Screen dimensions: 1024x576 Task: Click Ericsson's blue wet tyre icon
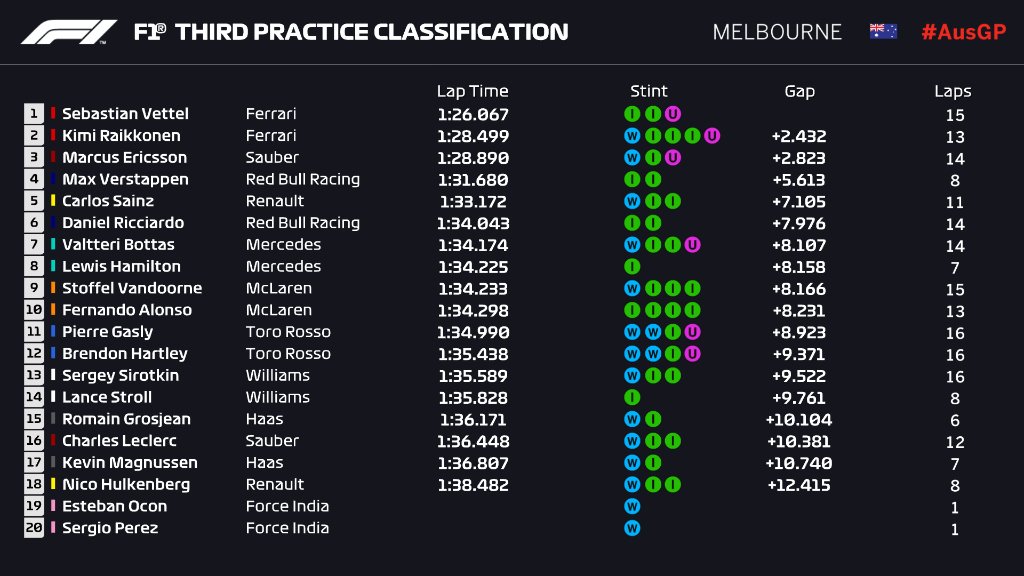click(632, 158)
